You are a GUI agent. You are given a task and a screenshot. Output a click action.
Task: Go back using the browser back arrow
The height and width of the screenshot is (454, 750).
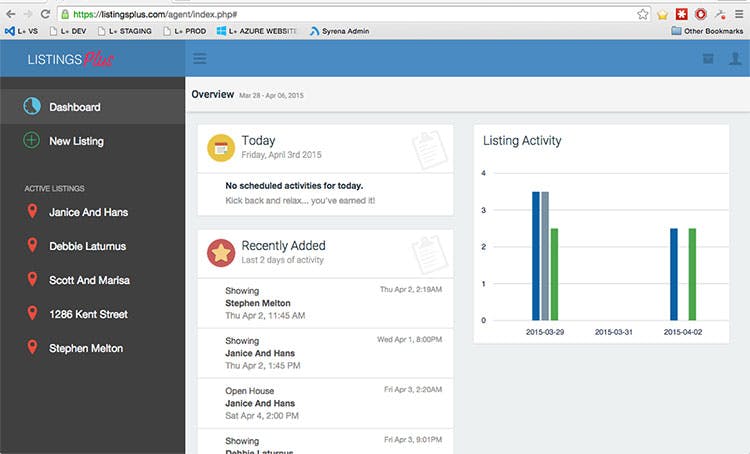(11, 14)
